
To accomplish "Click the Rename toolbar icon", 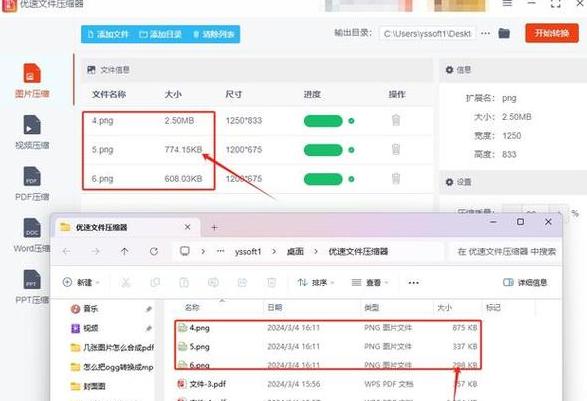I will [213, 283].
